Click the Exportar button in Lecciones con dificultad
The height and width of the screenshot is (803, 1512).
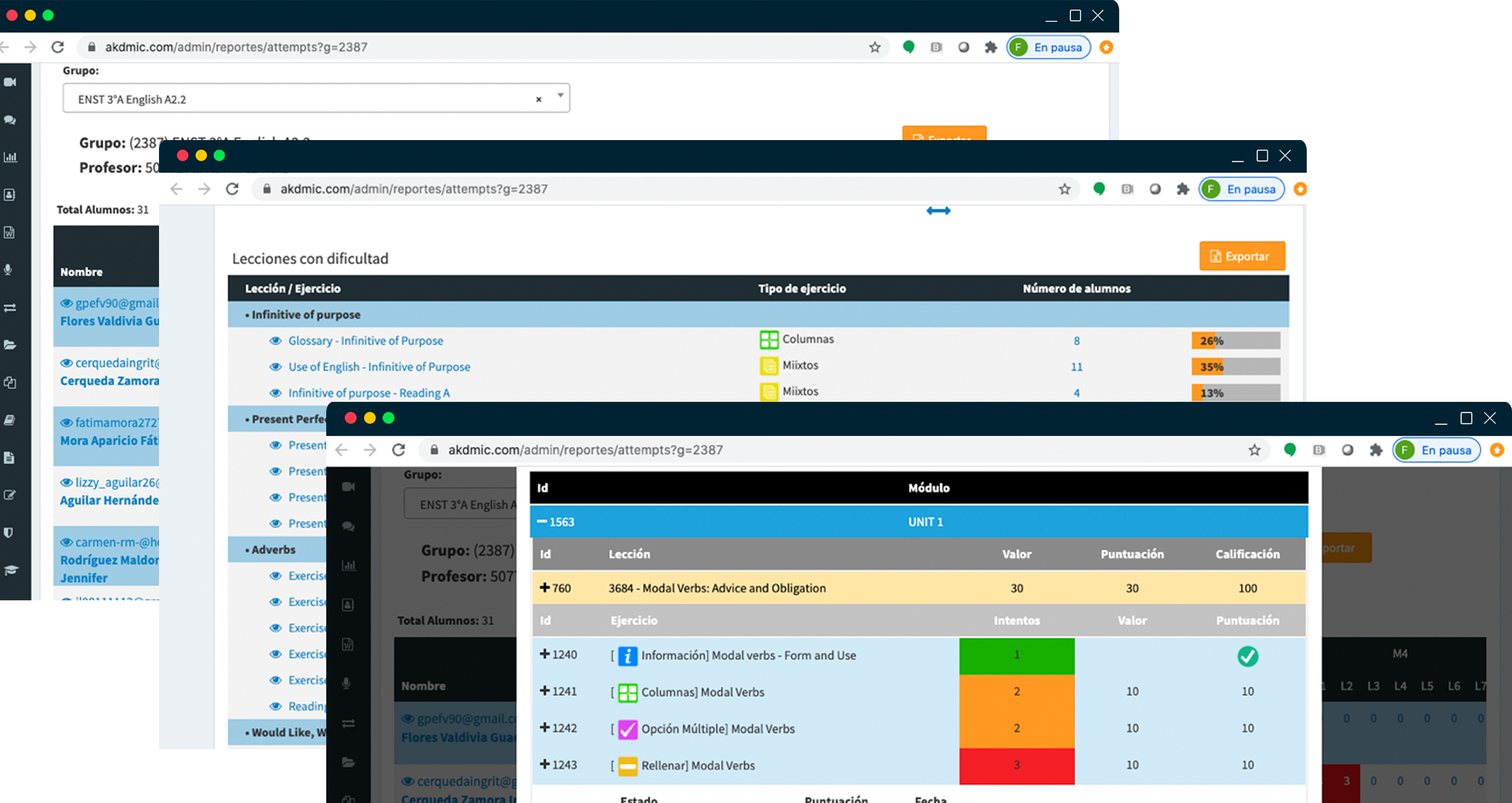click(x=1242, y=256)
